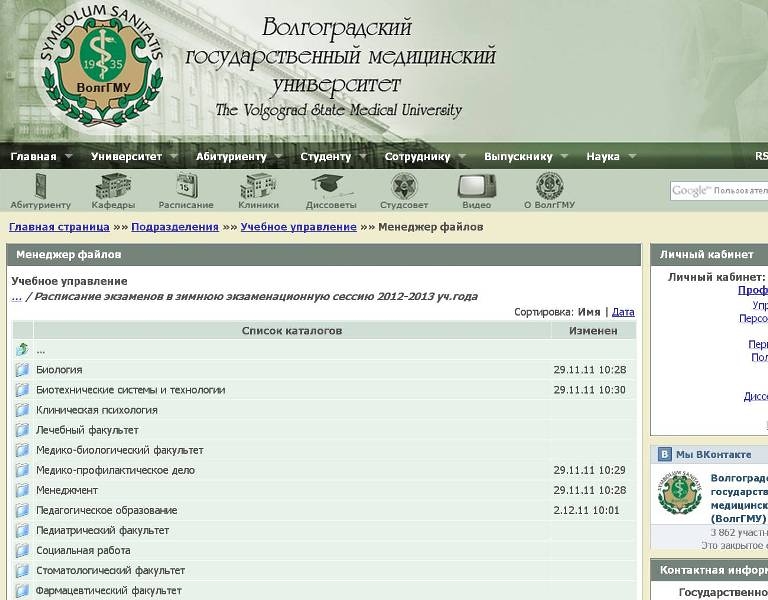The image size is (768, 600).
Task: Open the Социальная работа folder
Action: point(83,551)
